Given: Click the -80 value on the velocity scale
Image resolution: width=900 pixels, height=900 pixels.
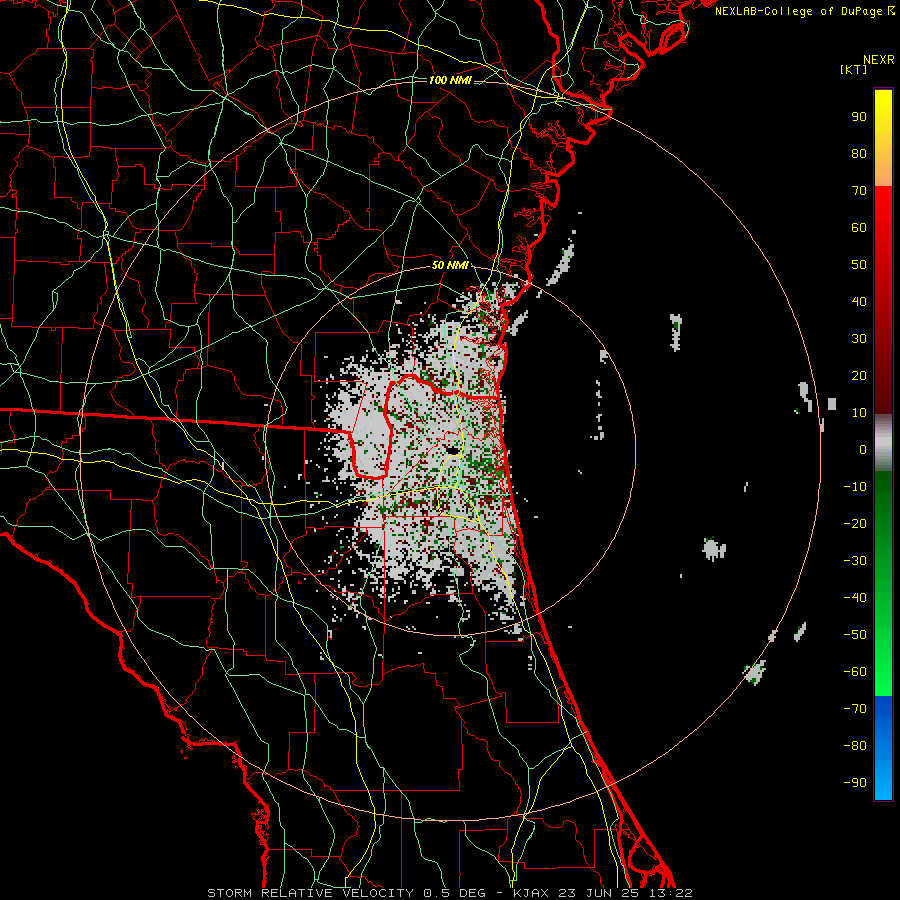Looking at the screenshot, I should click(x=855, y=746).
